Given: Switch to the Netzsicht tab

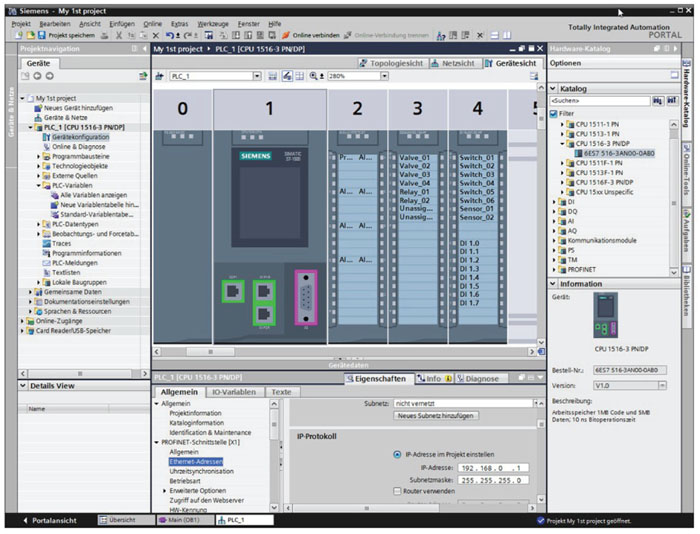Looking at the screenshot, I should point(455,62).
